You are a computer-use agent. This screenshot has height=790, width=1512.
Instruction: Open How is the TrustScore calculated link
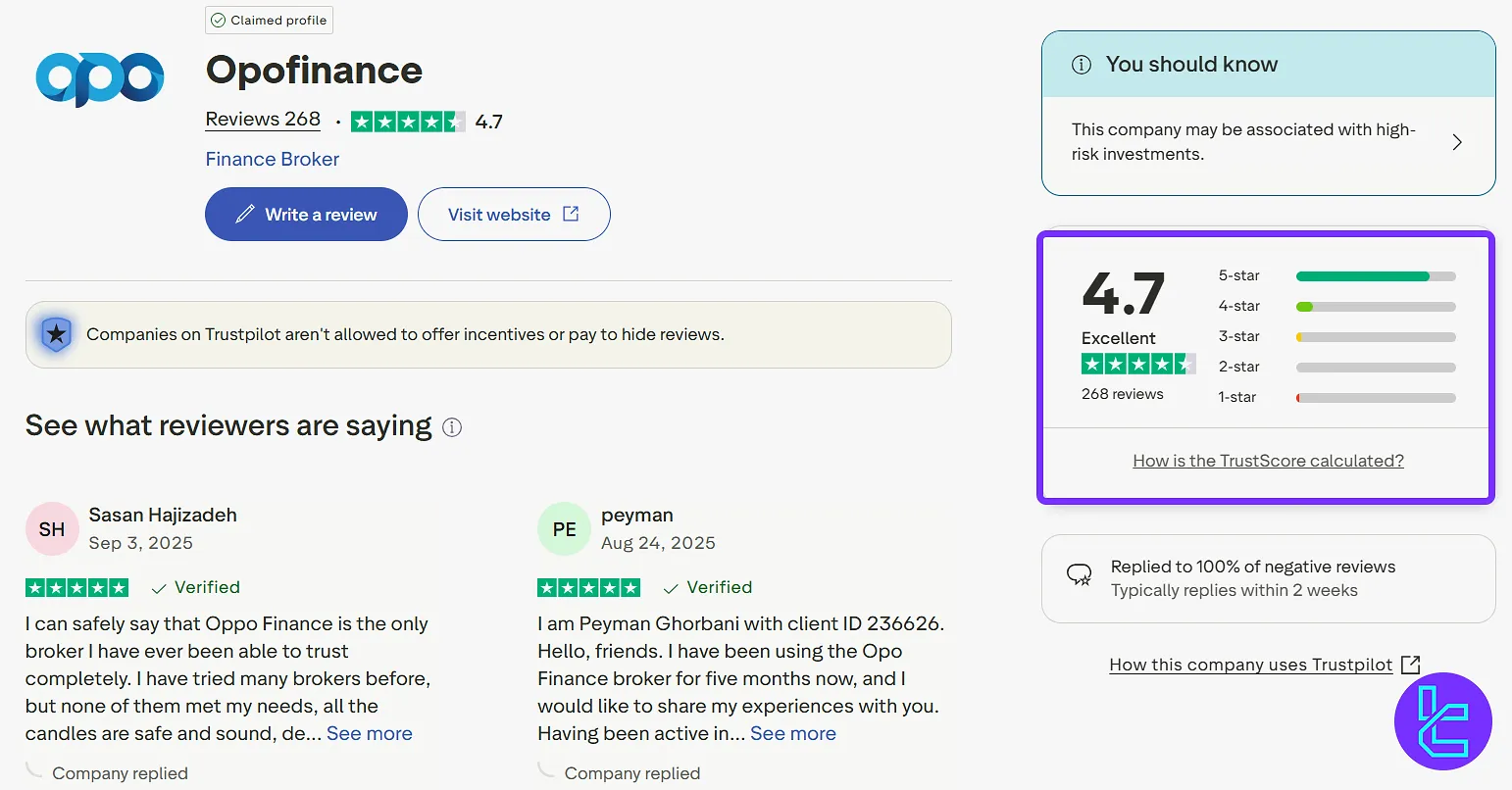click(1268, 461)
